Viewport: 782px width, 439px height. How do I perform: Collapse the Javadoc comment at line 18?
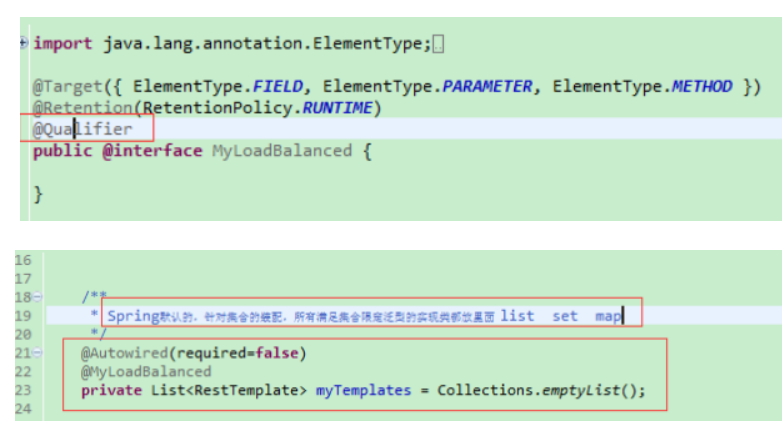tap(38, 298)
